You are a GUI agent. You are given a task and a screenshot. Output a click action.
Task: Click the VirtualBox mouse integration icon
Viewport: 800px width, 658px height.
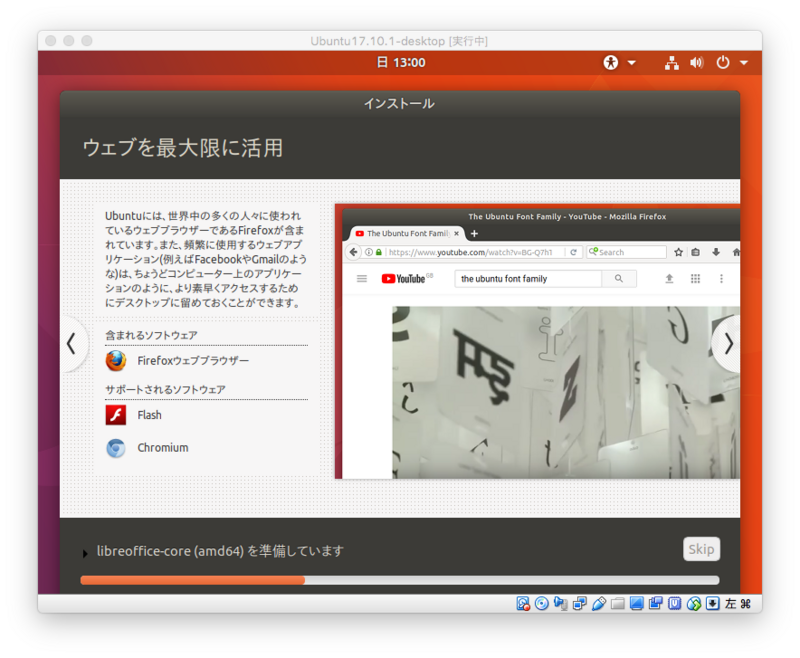pos(694,604)
